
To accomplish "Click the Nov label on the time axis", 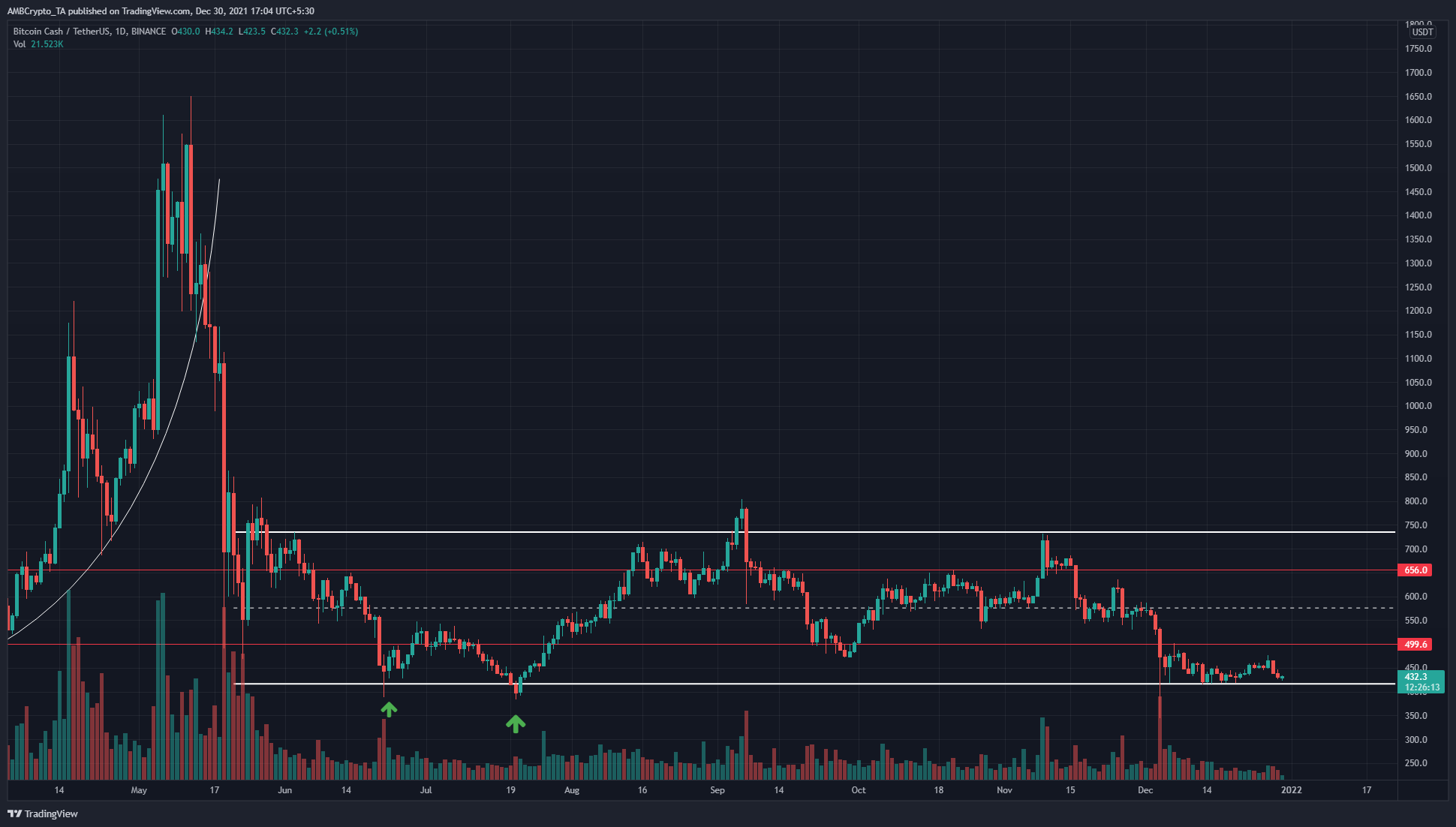I will (x=1004, y=790).
